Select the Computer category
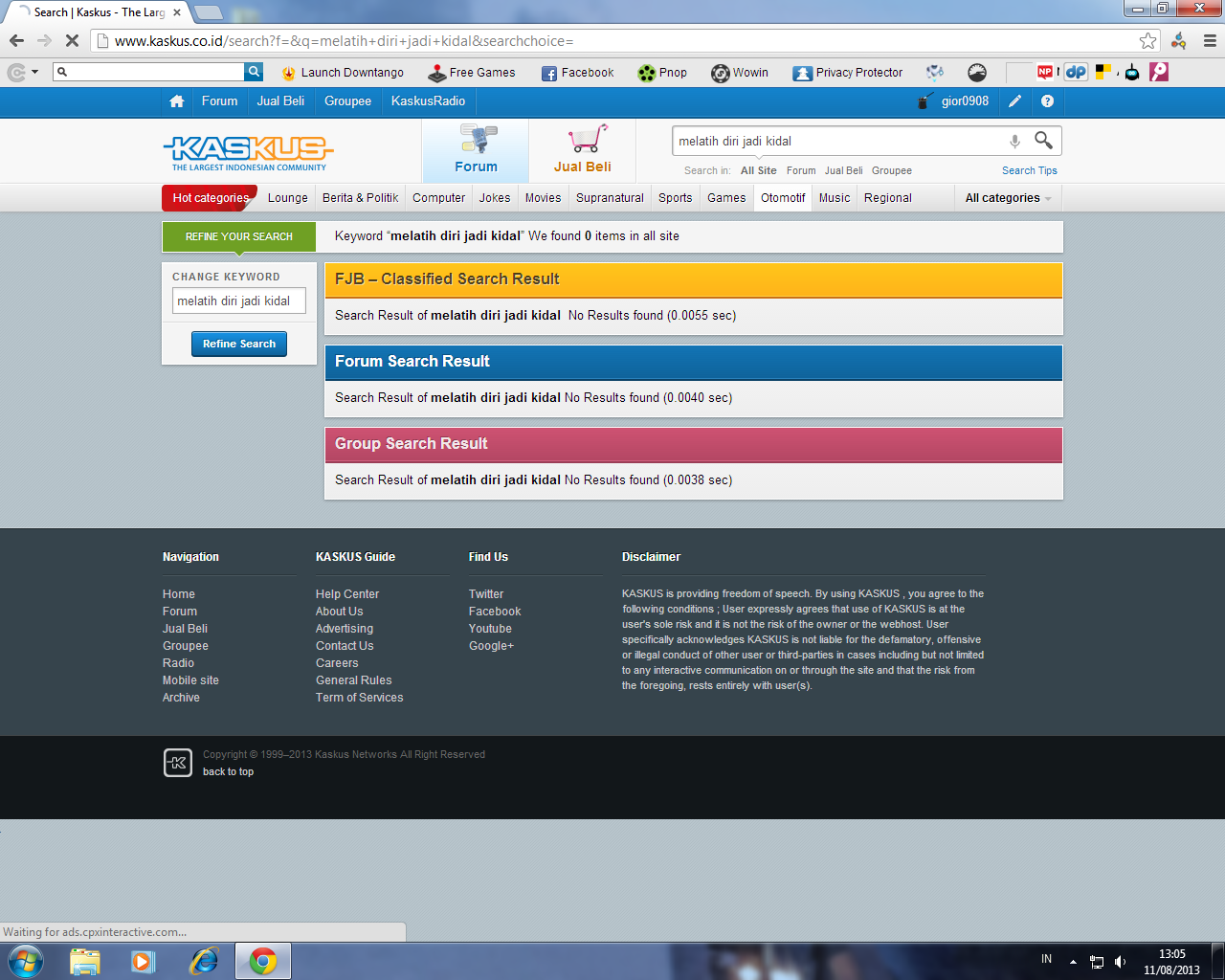1225x980 pixels. click(x=439, y=198)
